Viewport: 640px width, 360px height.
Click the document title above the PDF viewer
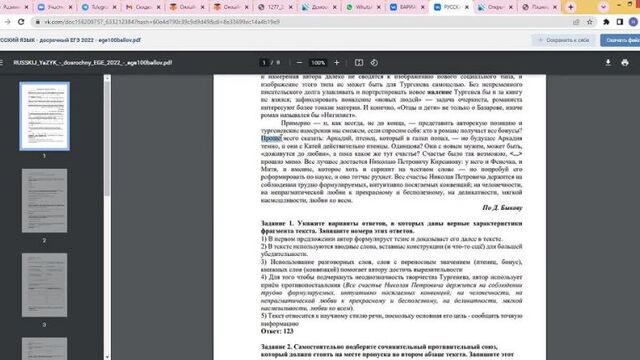[x=70, y=40]
